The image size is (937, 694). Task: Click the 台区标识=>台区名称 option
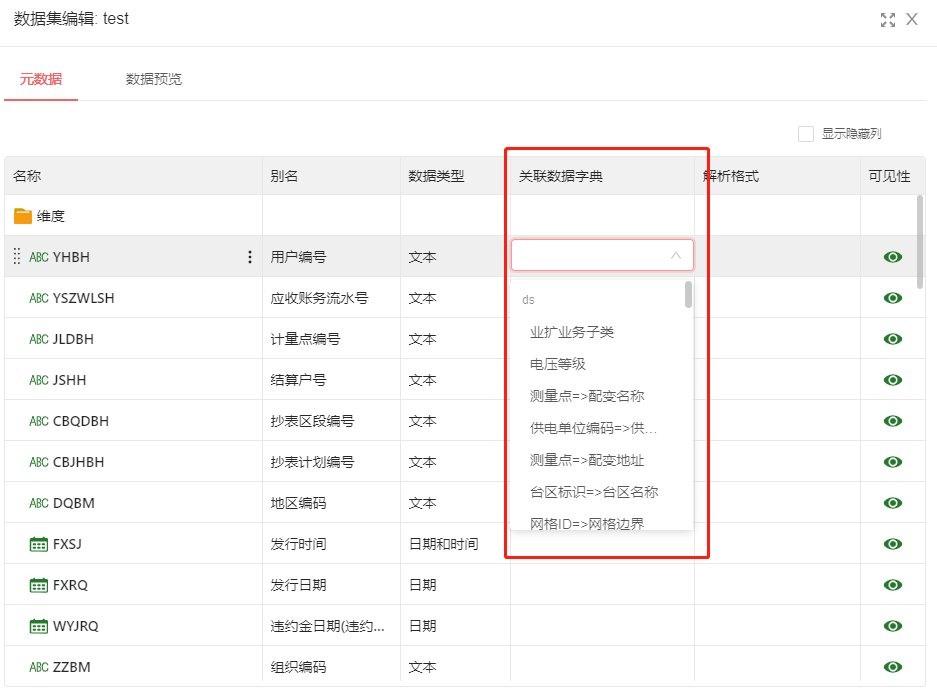pyautogui.click(x=594, y=492)
